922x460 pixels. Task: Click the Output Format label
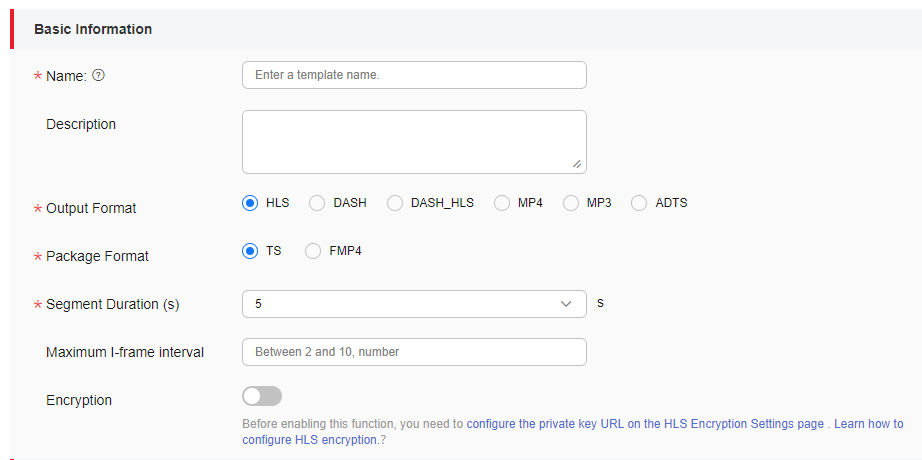(x=91, y=208)
